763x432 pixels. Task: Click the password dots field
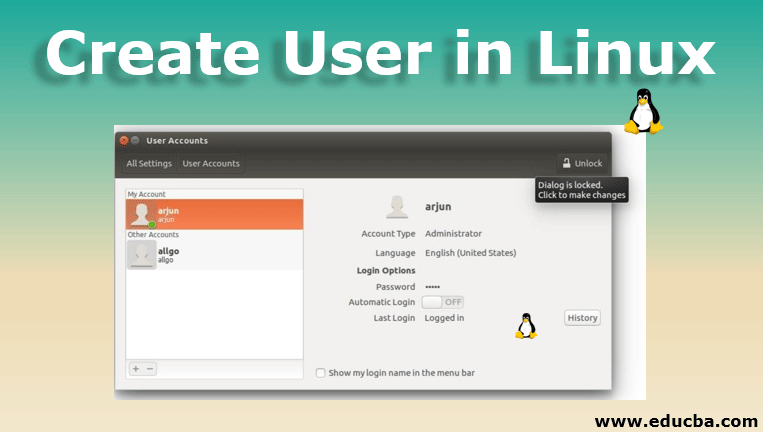[x=433, y=287]
